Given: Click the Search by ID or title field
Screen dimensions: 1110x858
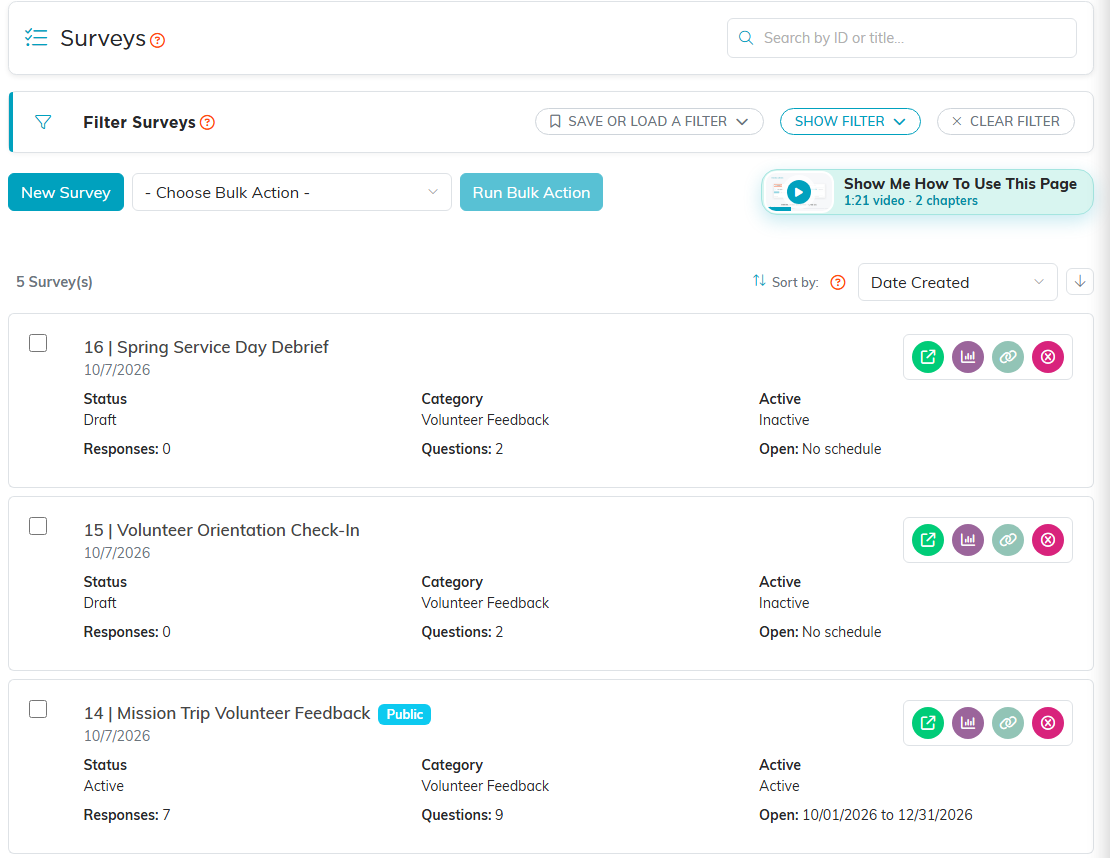Looking at the screenshot, I should click(901, 38).
